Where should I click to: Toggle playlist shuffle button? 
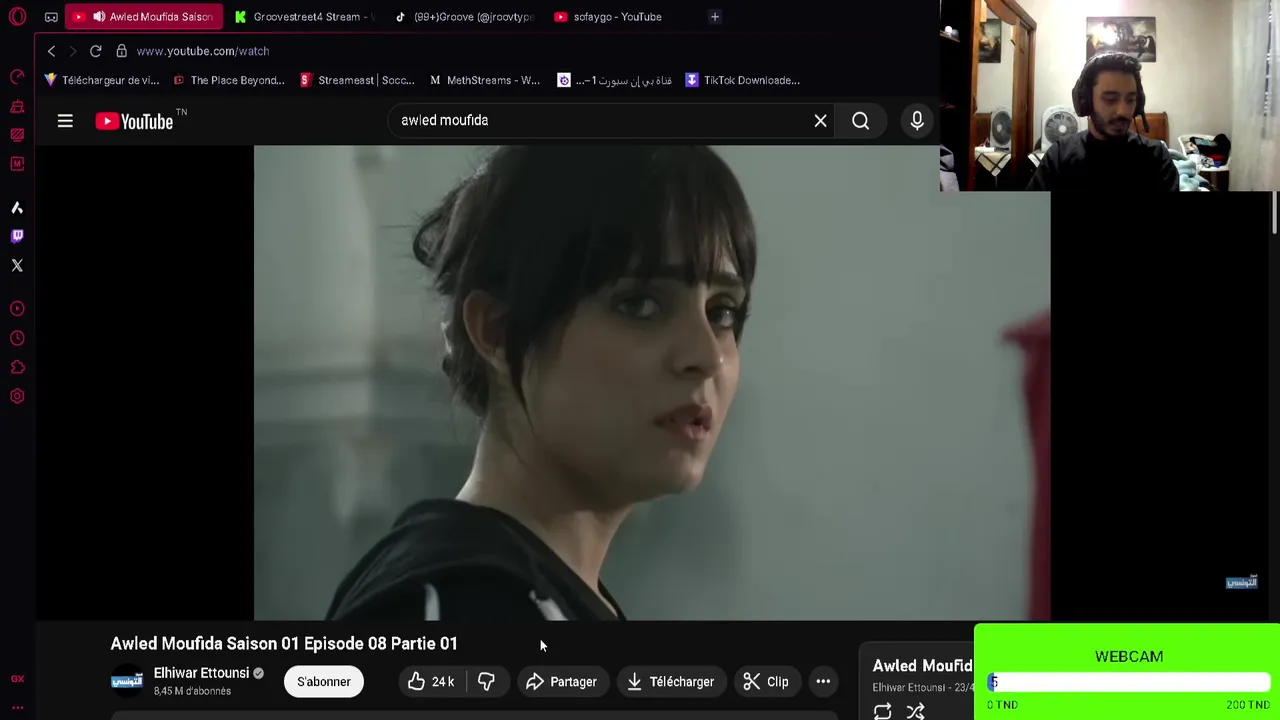click(915, 711)
